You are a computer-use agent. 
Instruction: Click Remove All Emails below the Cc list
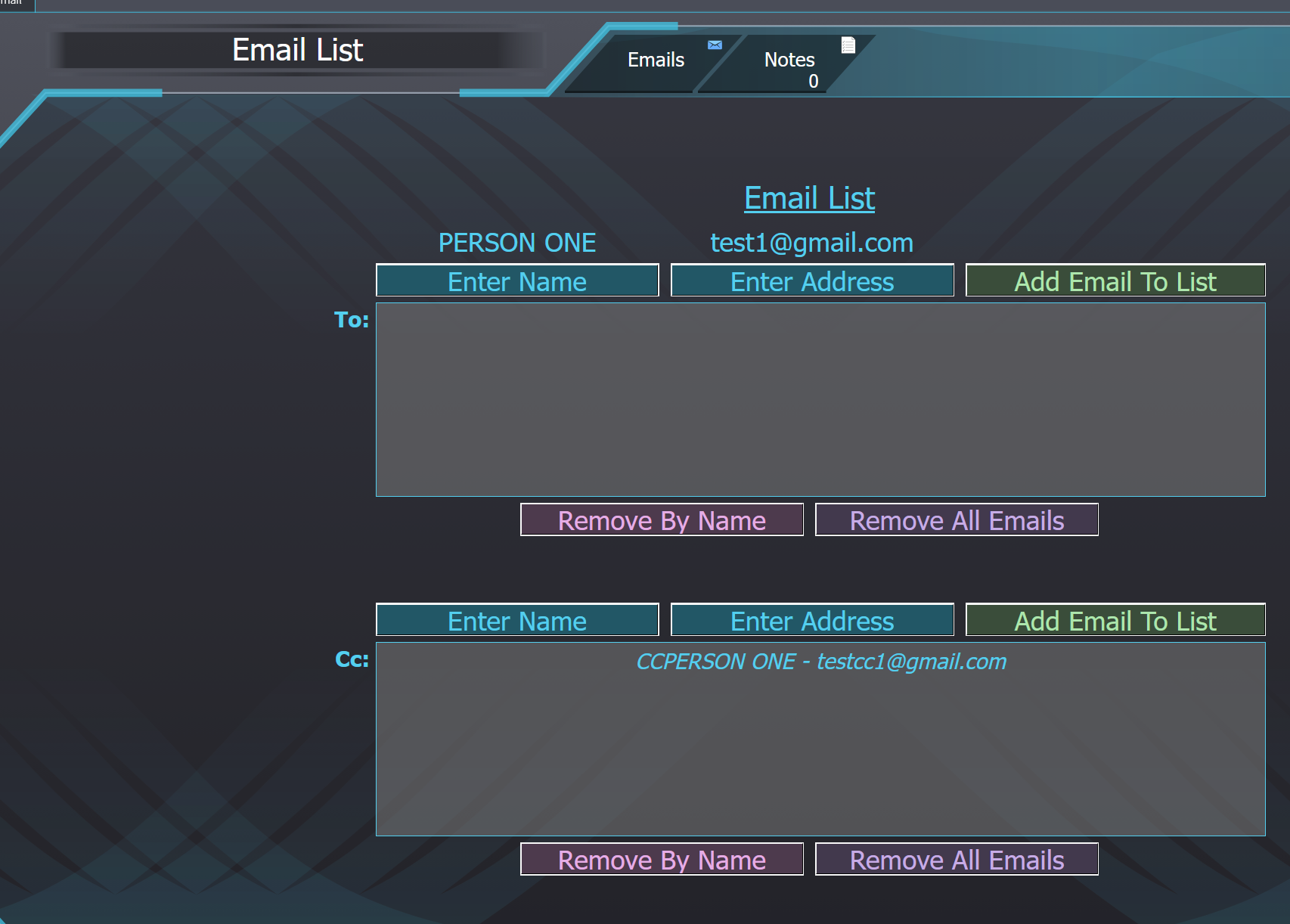tap(956, 859)
